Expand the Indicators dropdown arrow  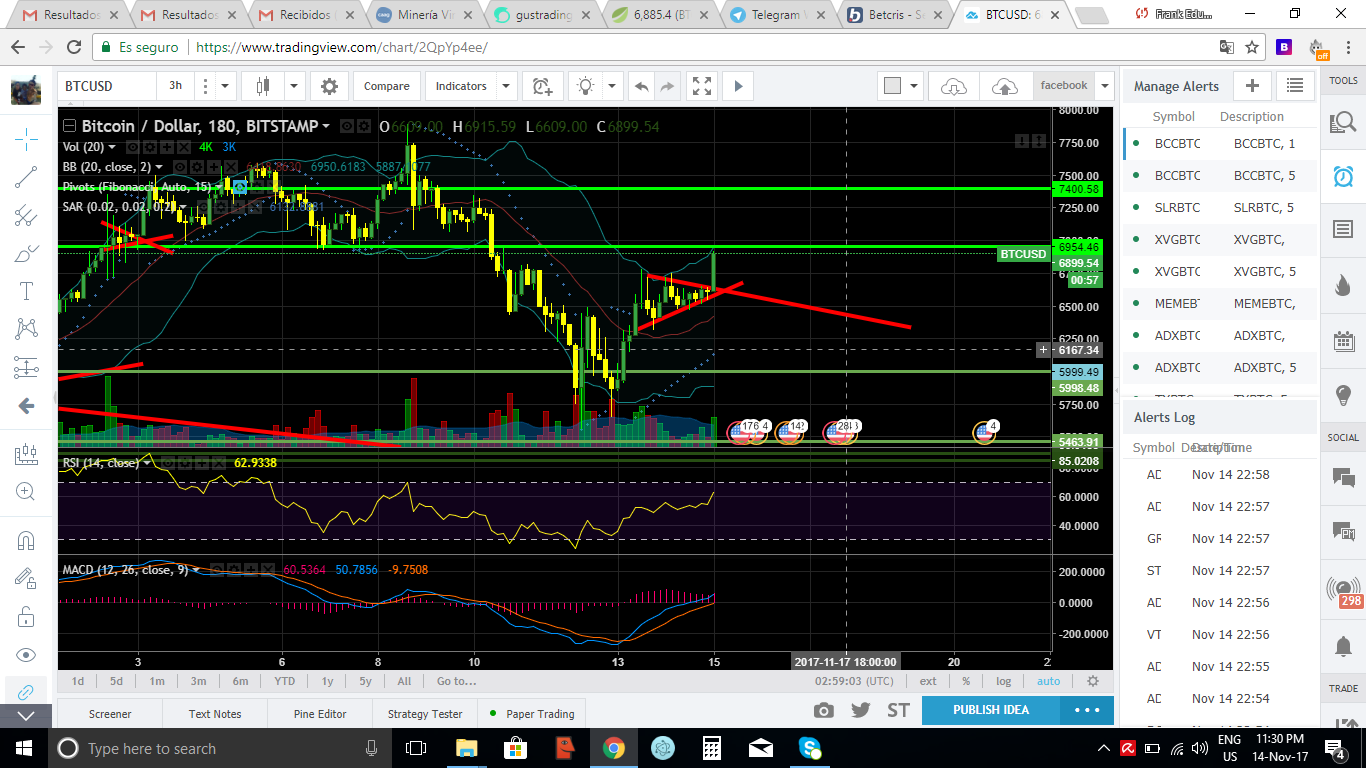pyautogui.click(x=507, y=86)
